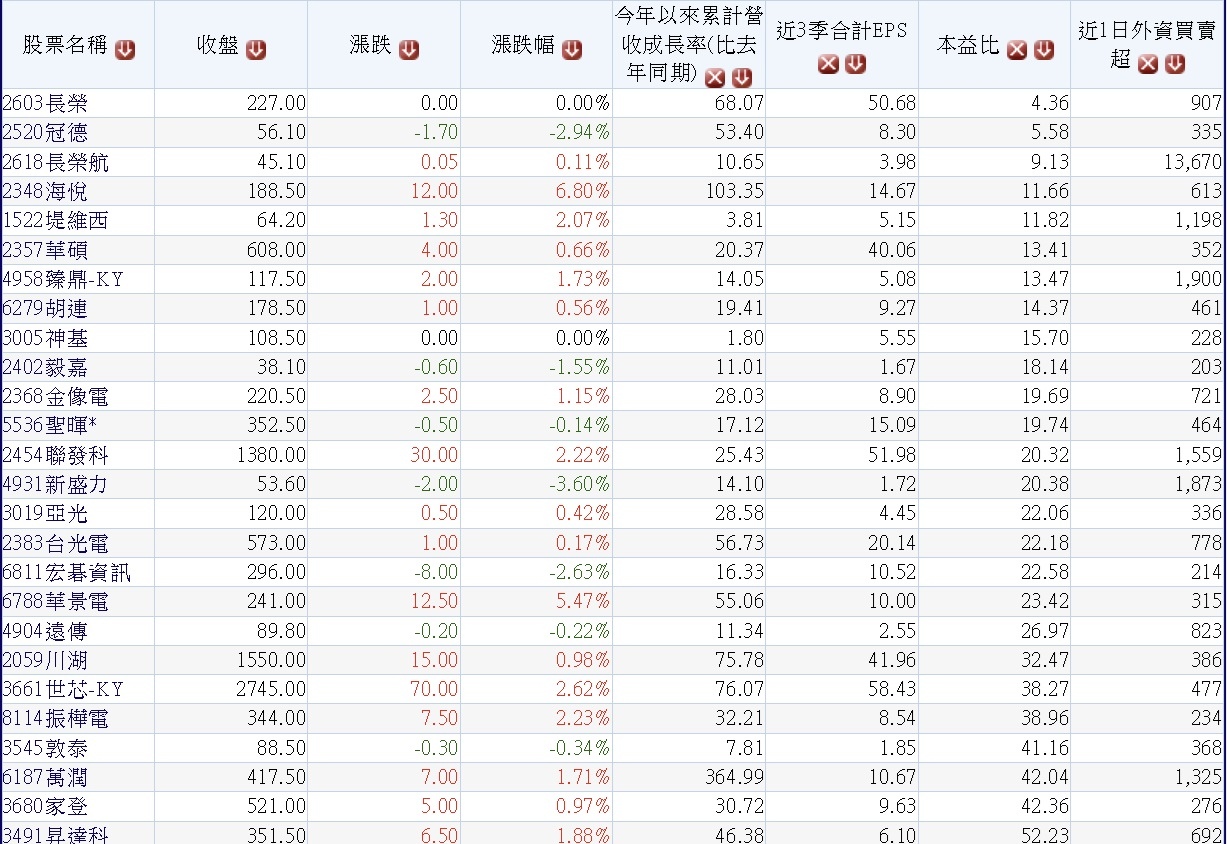Click revenue growth 103.35 for 海悅
The image size is (1227, 844).
tap(734, 191)
